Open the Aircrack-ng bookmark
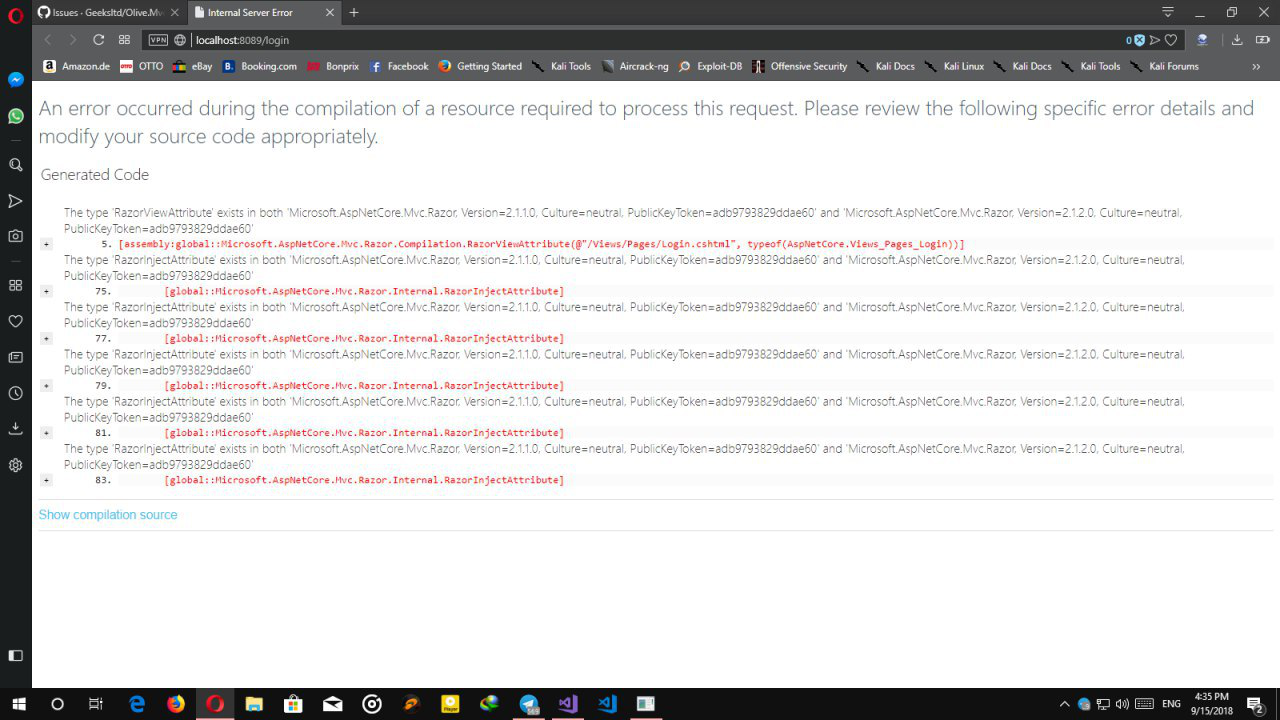This screenshot has height=720, width=1280. pyautogui.click(x=634, y=66)
